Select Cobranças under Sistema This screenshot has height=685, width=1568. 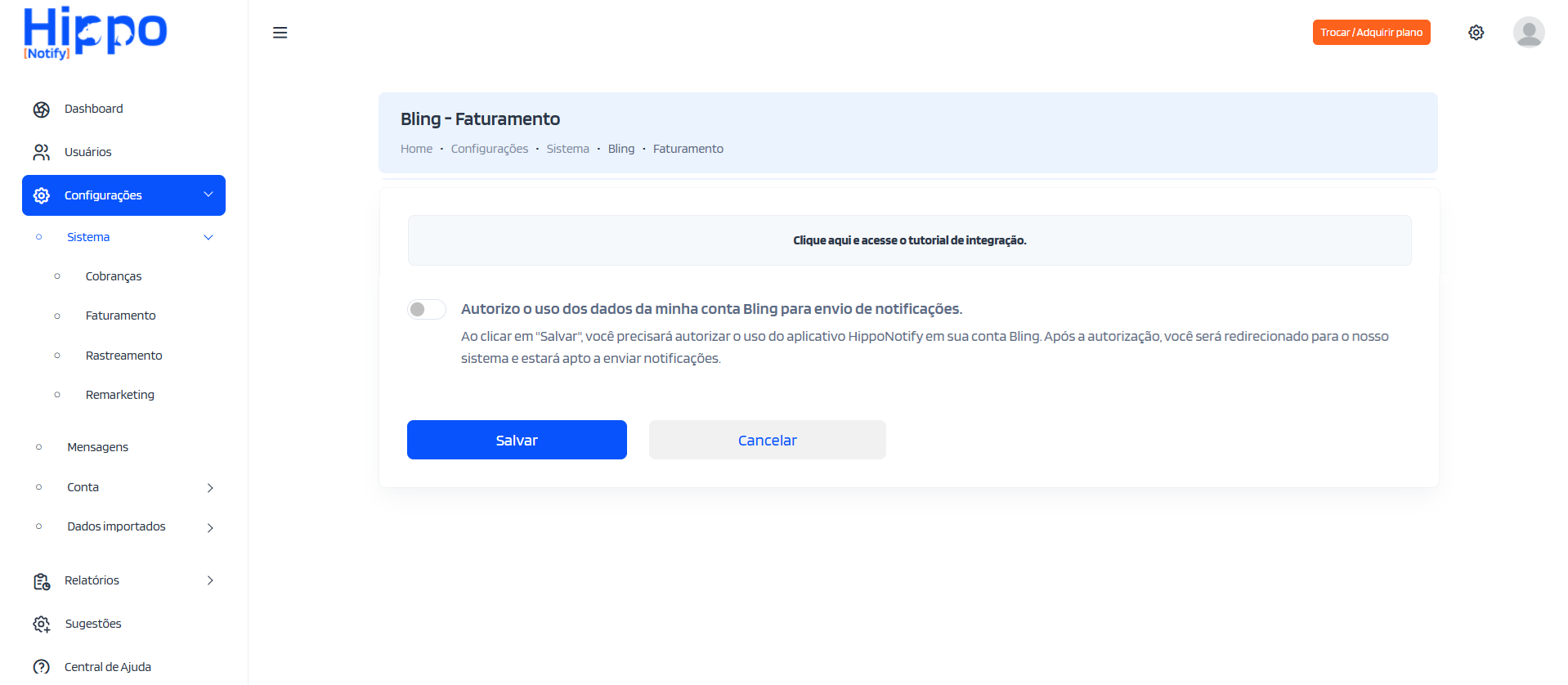tap(114, 276)
